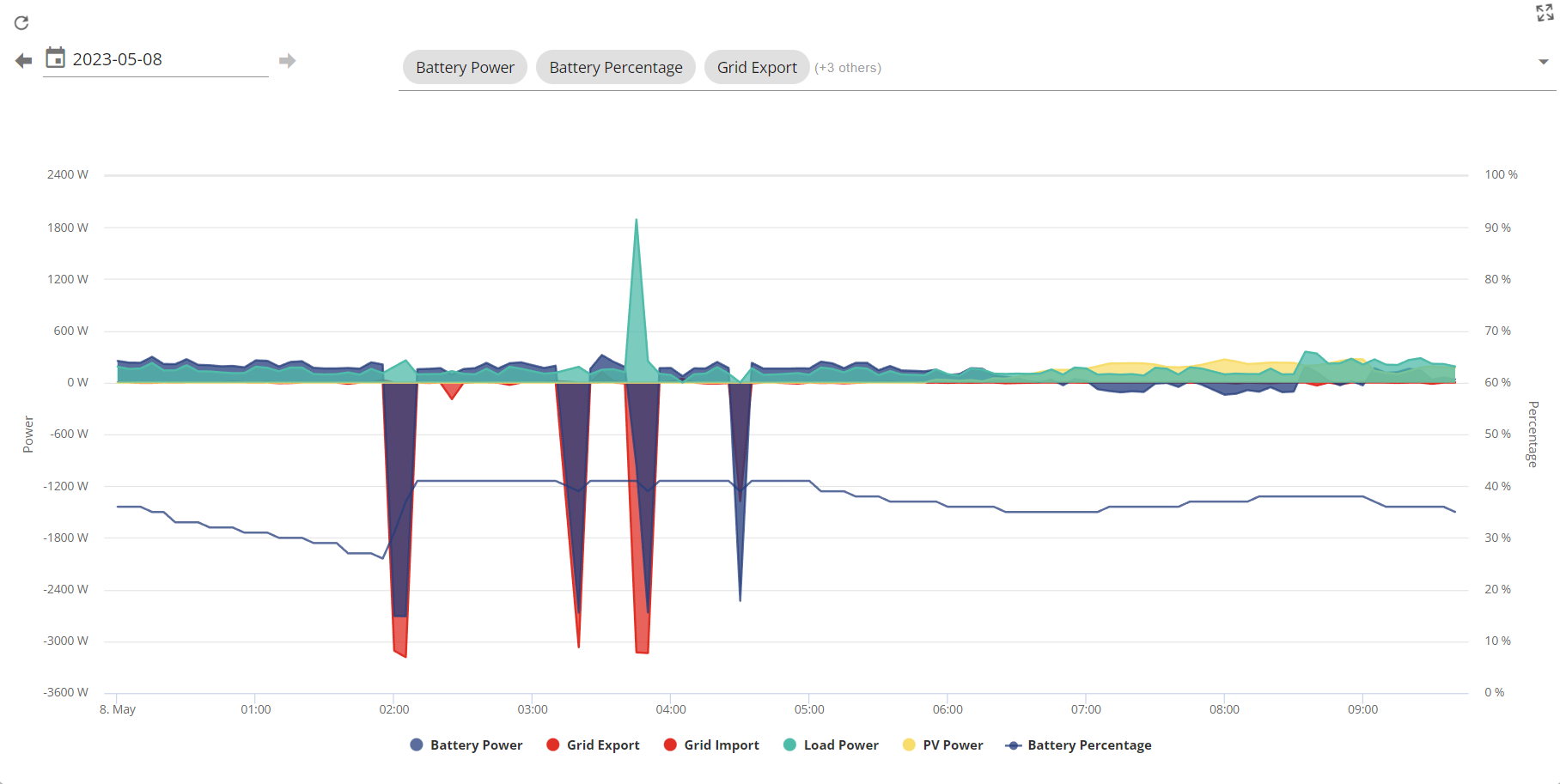Click the 80 % axis label
This screenshot has height=784, width=1560.
[1497, 279]
